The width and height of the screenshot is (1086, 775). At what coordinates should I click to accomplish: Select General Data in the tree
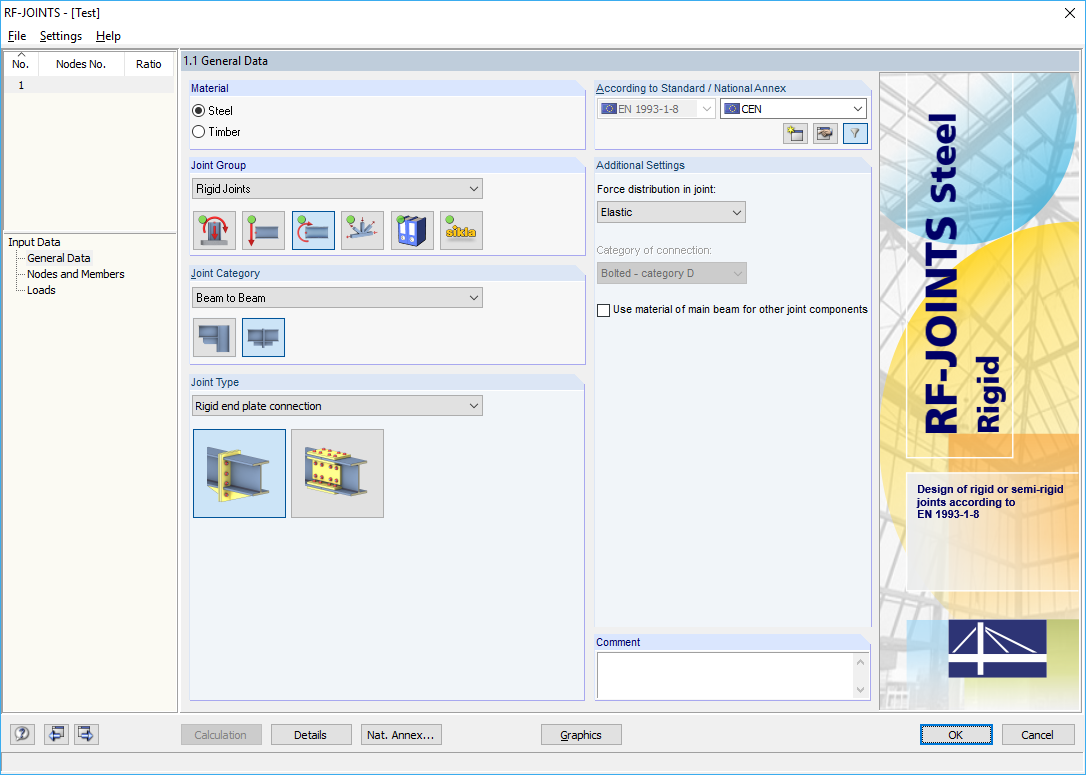(x=59, y=258)
